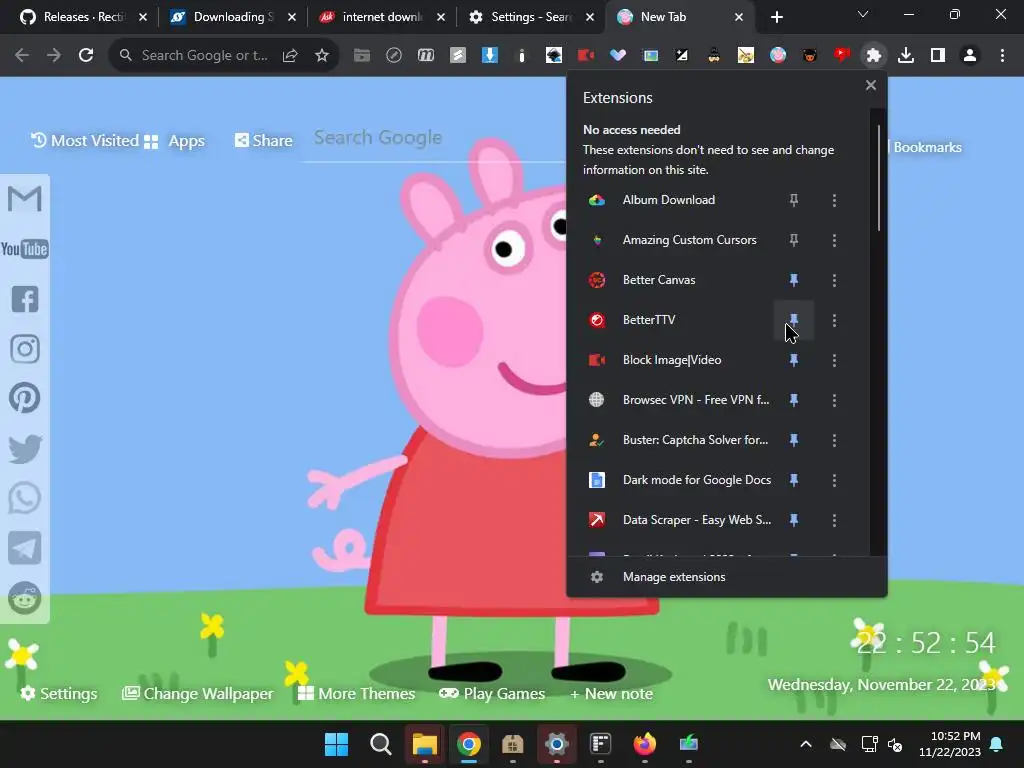The image size is (1024, 768).
Task: Click the share page icon in address bar
Action: click(x=290, y=56)
